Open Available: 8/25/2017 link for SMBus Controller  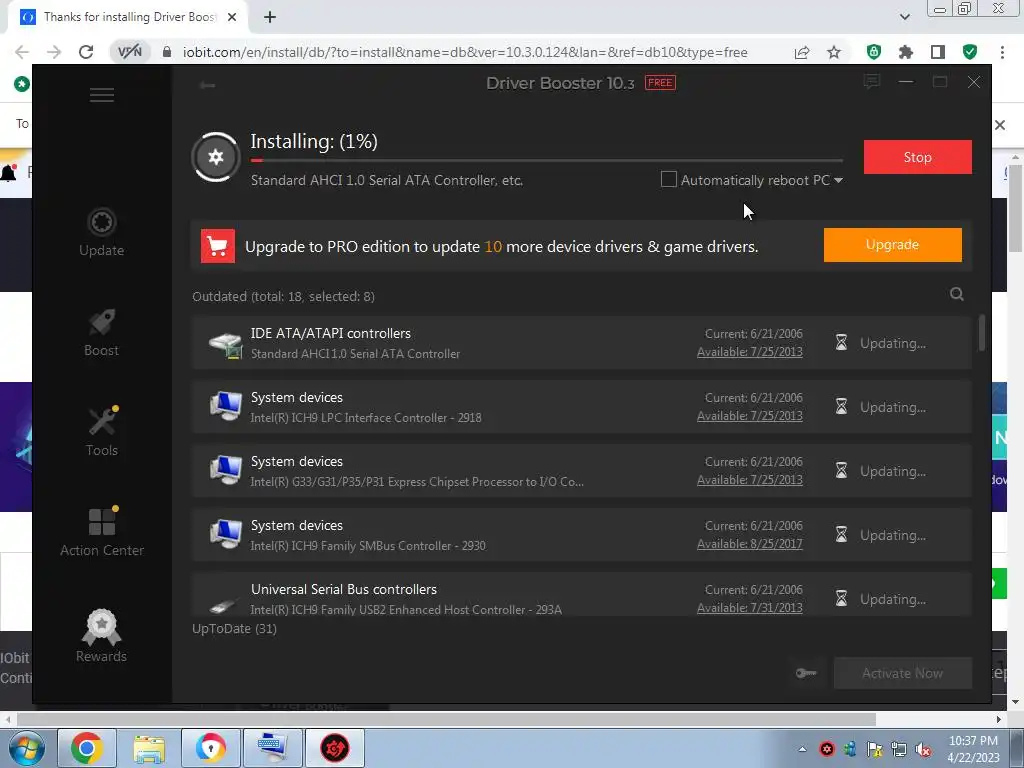pos(750,544)
